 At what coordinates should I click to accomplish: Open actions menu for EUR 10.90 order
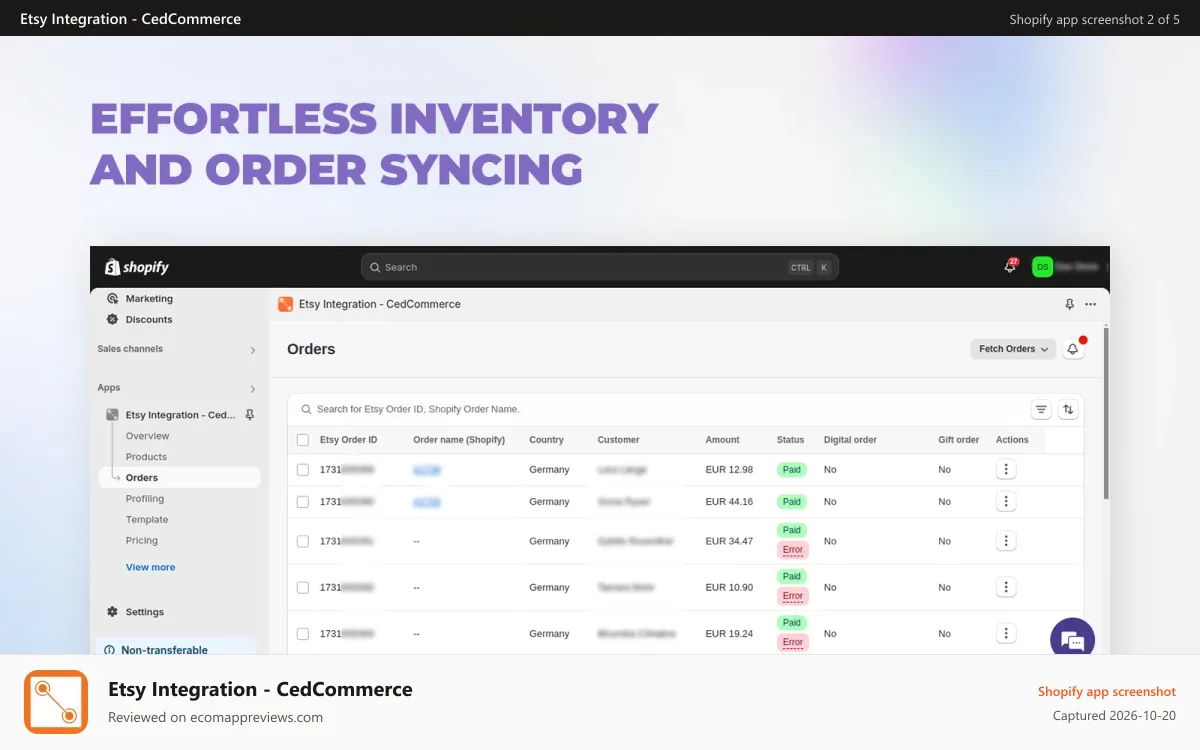click(1006, 587)
